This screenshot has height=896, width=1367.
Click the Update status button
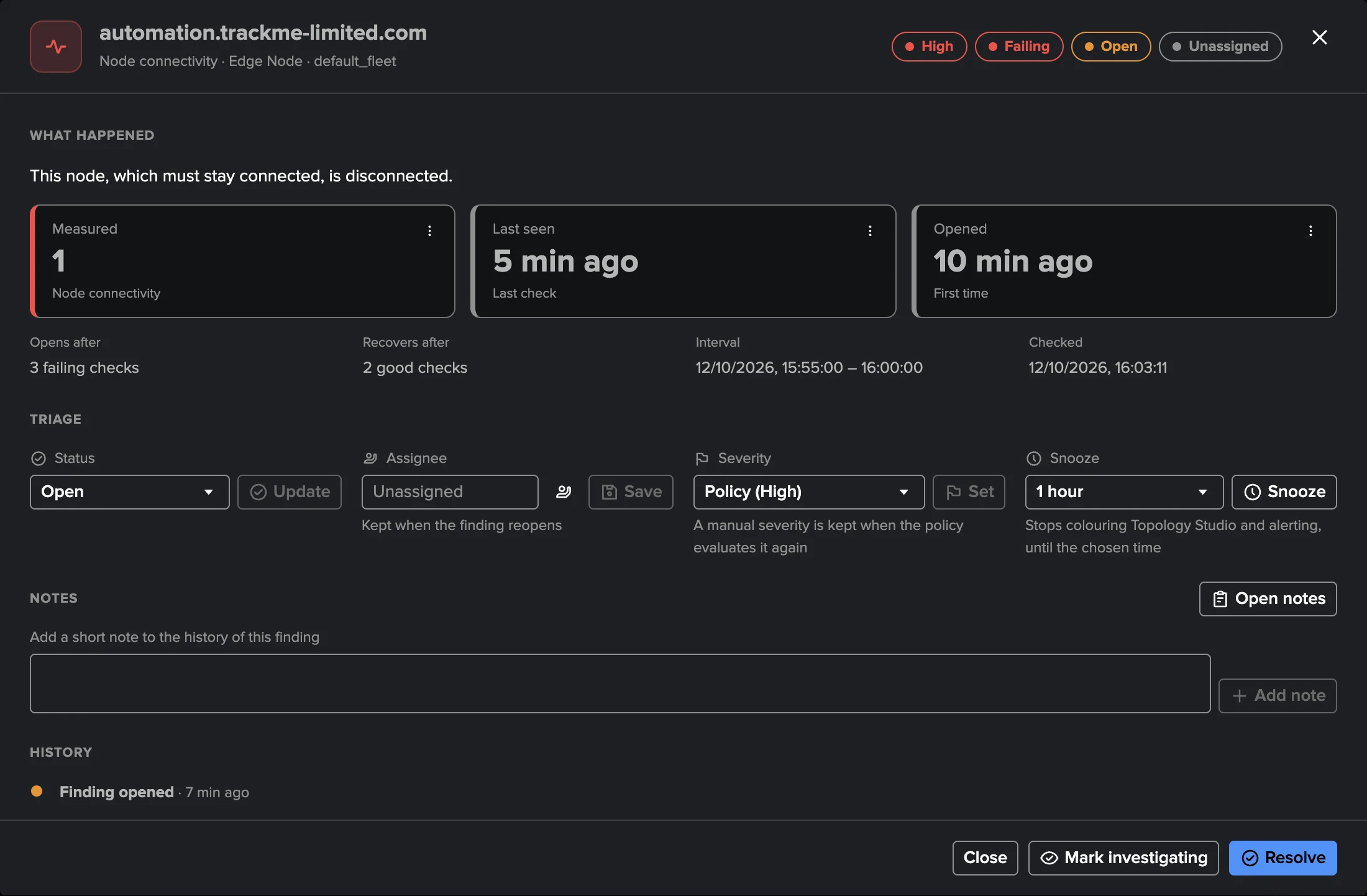click(x=290, y=492)
